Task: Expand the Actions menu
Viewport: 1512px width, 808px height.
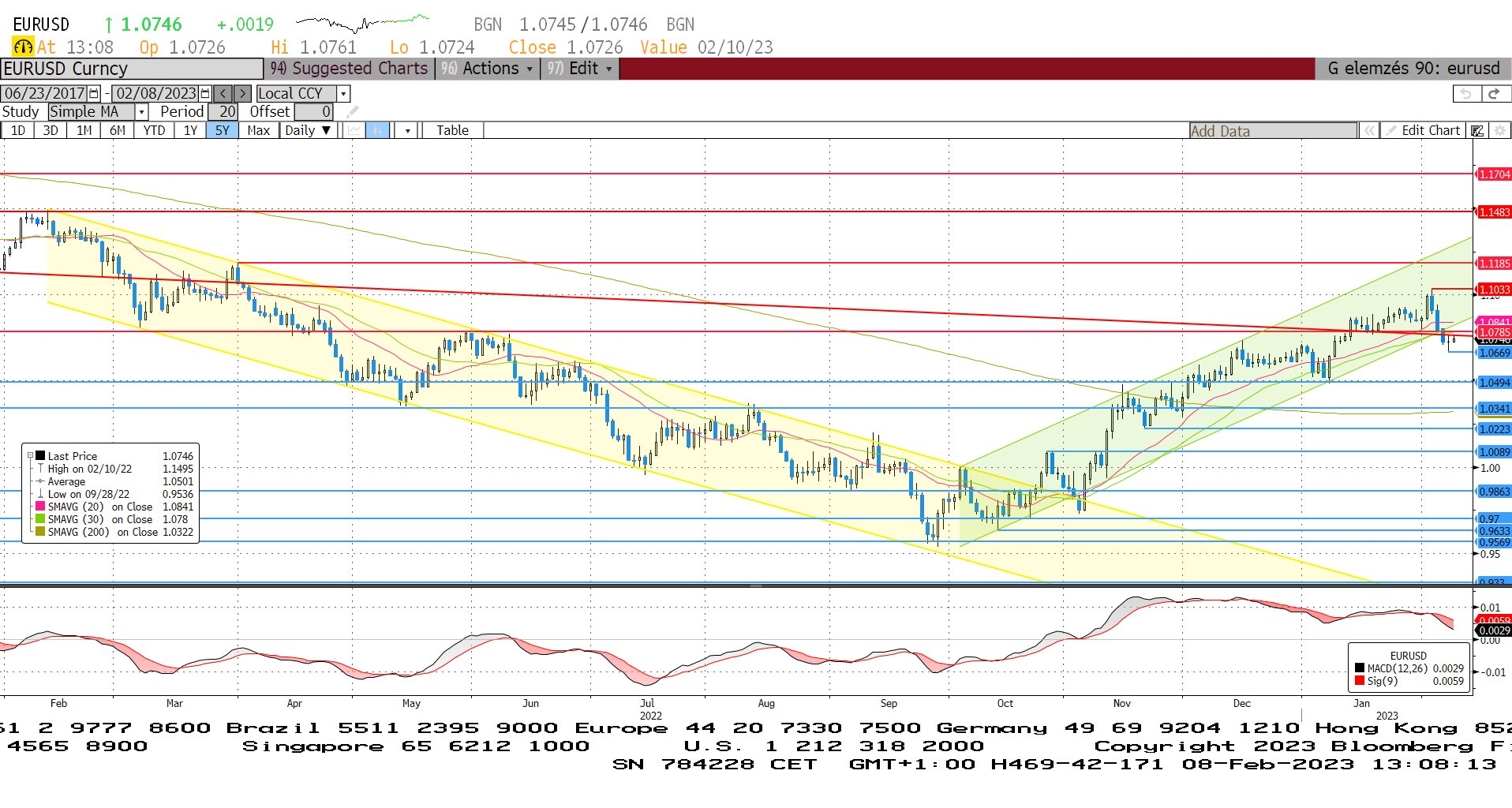Action: (487, 69)
